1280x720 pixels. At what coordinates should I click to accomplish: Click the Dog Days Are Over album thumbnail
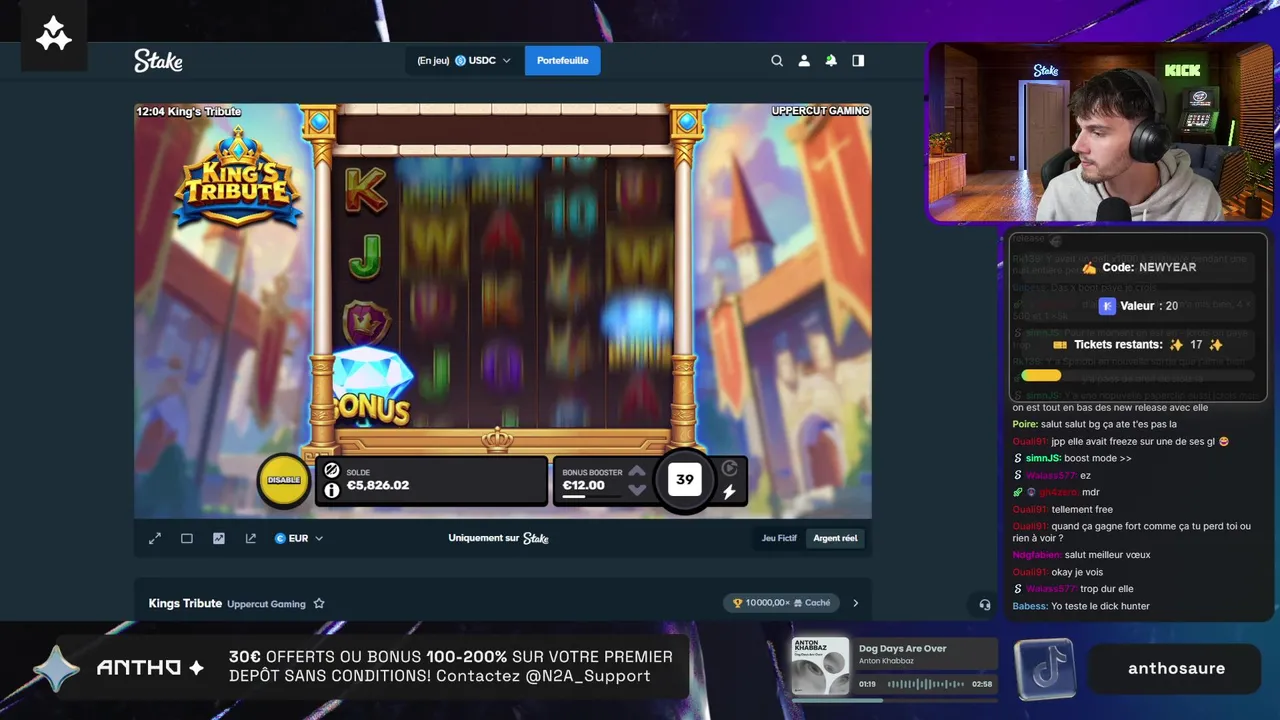click(821, 666)
